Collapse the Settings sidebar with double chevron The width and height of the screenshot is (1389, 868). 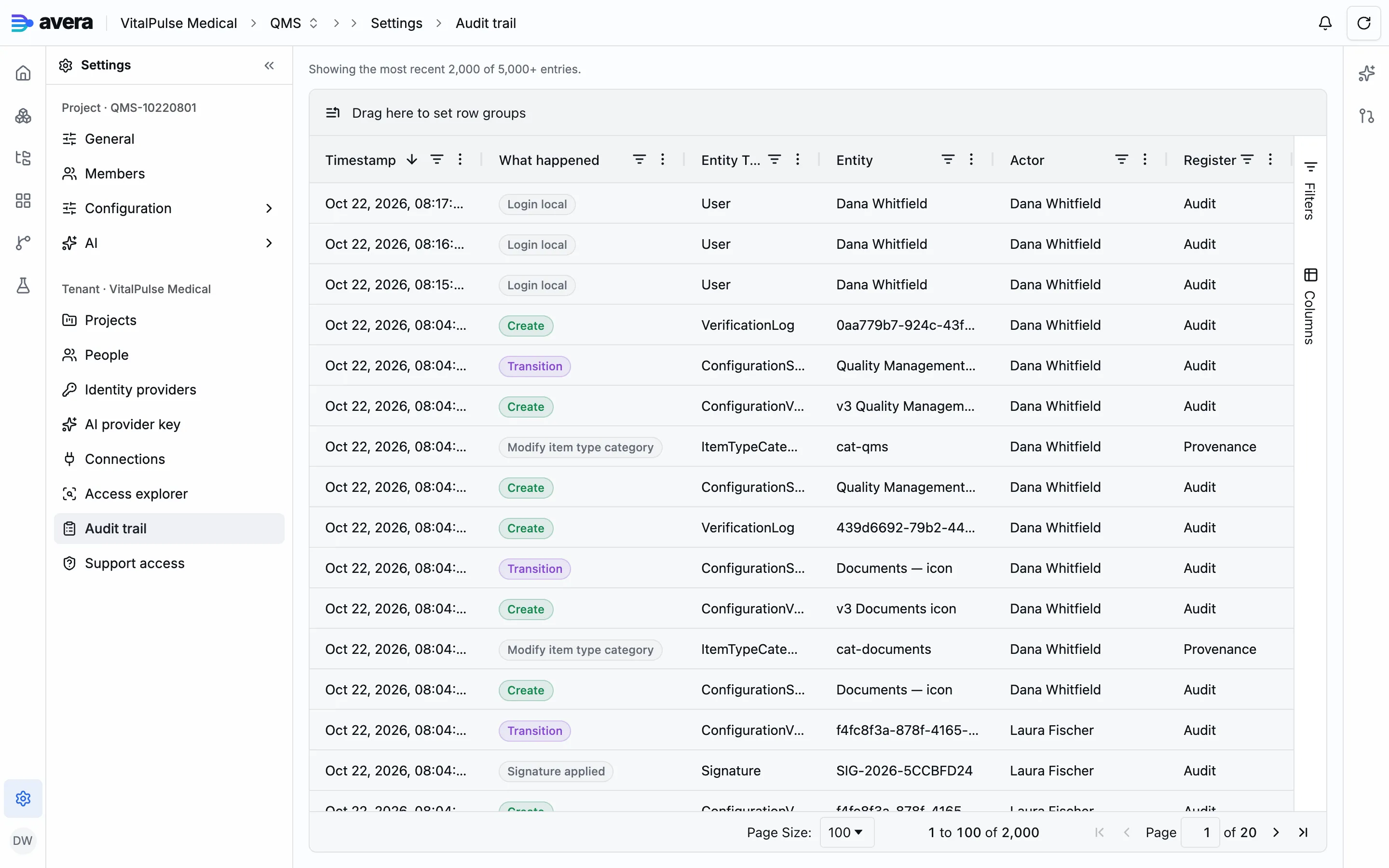[269, 66]
